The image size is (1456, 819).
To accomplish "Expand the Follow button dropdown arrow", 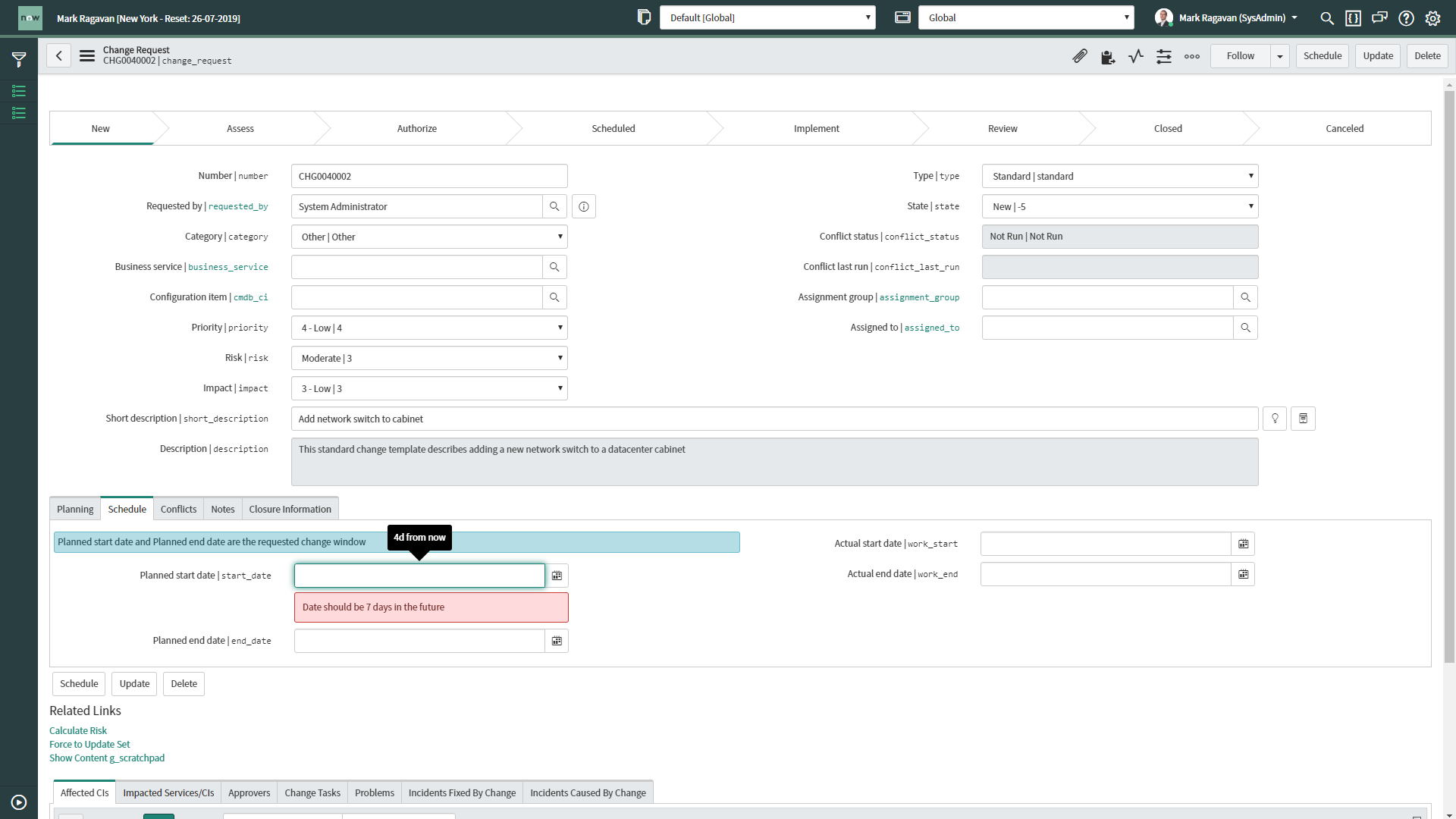I will coord(1280,55).
